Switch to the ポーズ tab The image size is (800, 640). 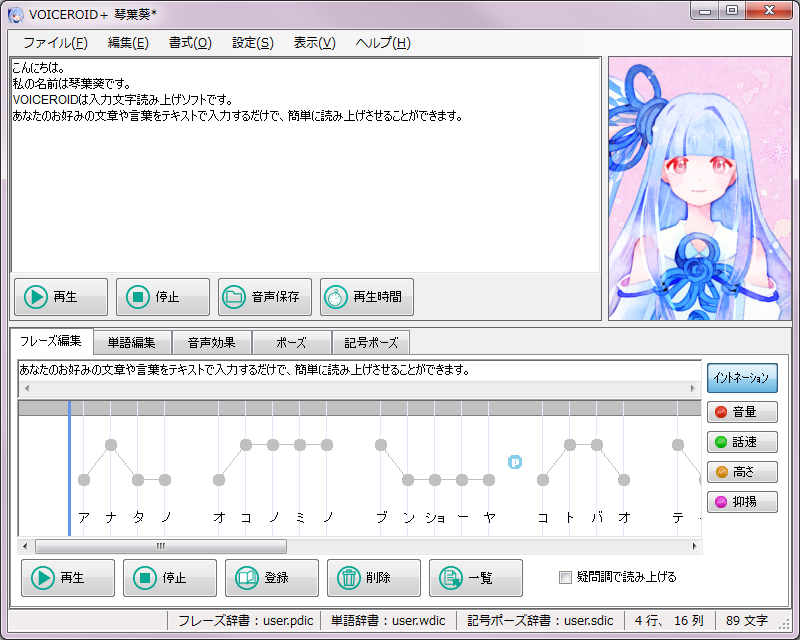(x=291, y=342)
